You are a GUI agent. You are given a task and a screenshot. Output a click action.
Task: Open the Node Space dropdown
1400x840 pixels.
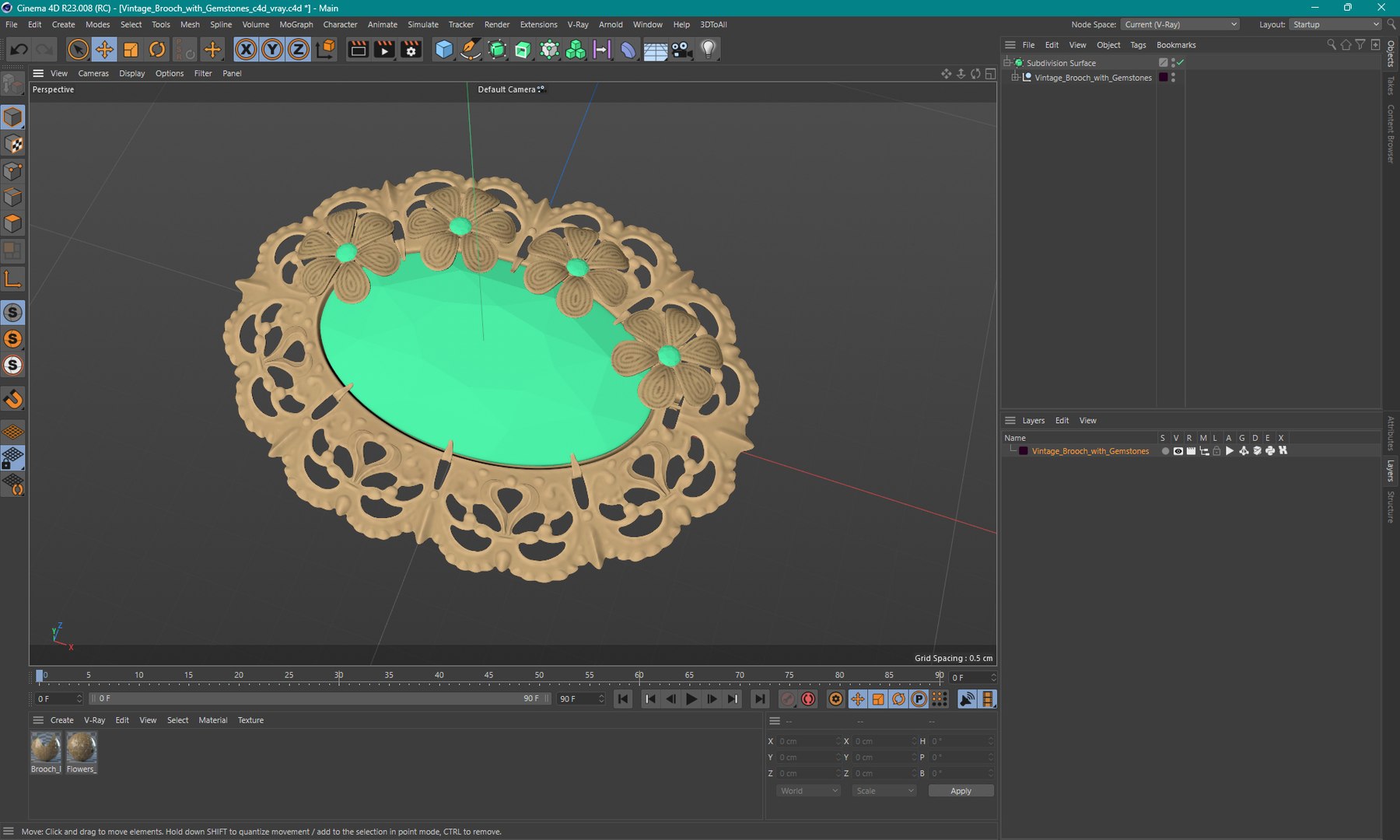click(1181, 25)
